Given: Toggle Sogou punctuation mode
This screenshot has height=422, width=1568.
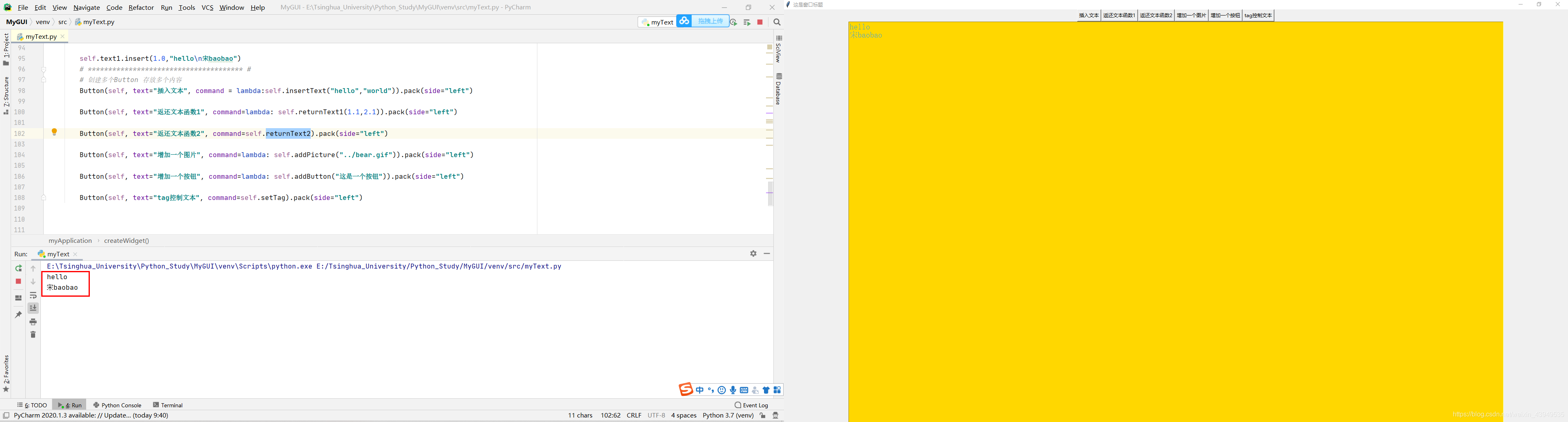Looking at the screenshot, I should click(x=711, y=391).
